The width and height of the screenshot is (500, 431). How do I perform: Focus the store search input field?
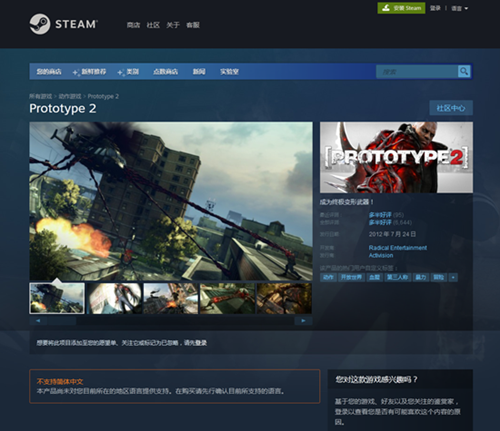[417, 71]
